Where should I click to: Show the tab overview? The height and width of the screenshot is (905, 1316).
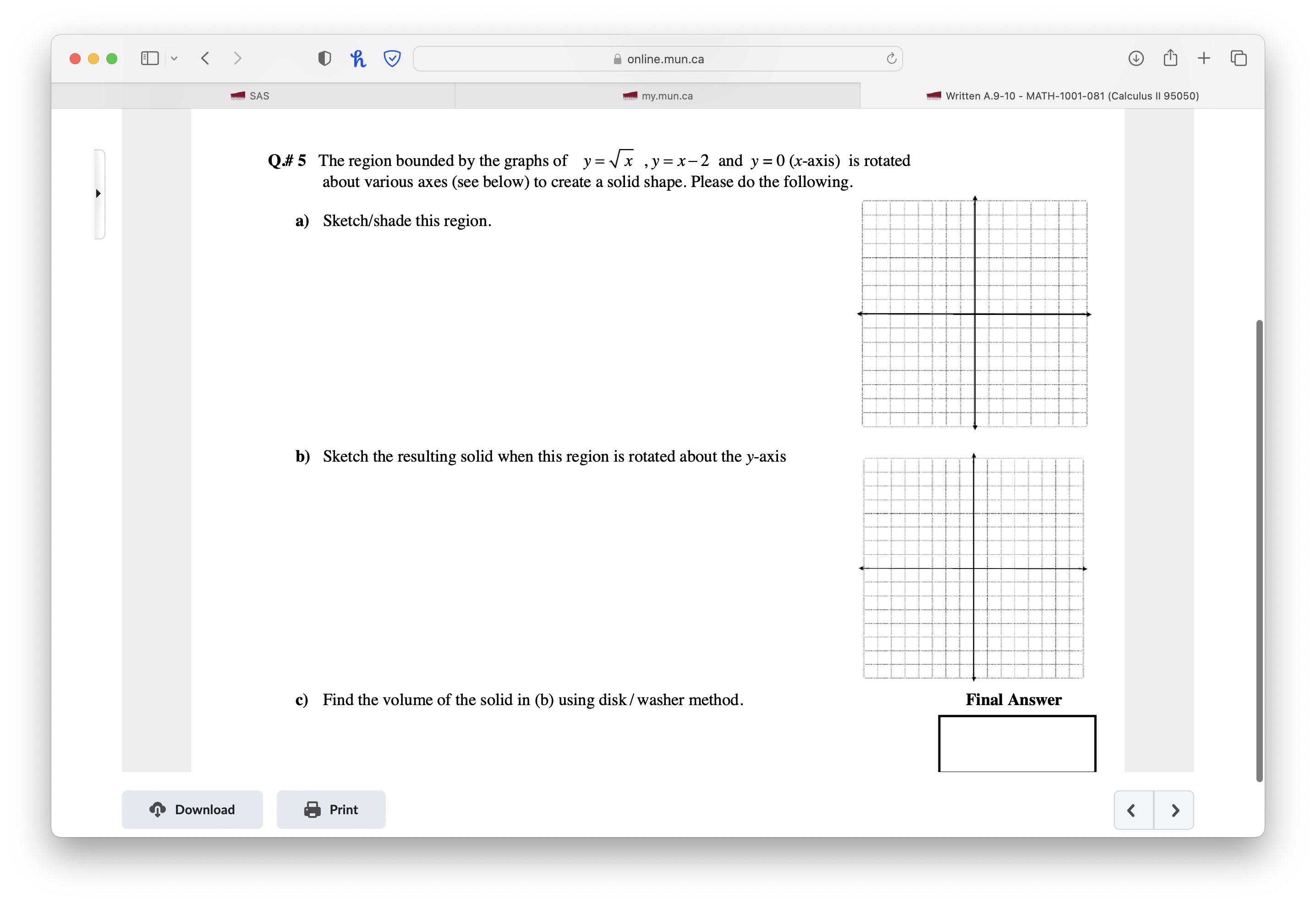point(1238,58)
